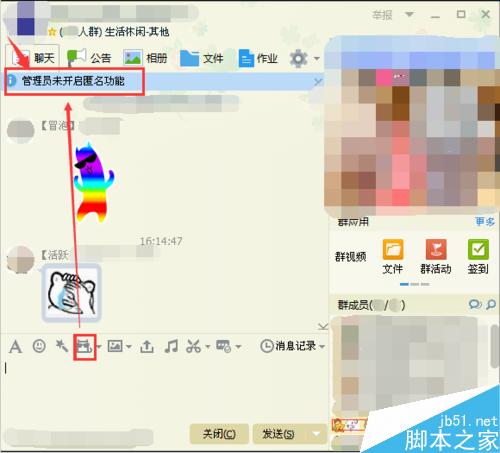
Task: Expand dropdown next to anonymous chat icon
Action: (99, 347)
